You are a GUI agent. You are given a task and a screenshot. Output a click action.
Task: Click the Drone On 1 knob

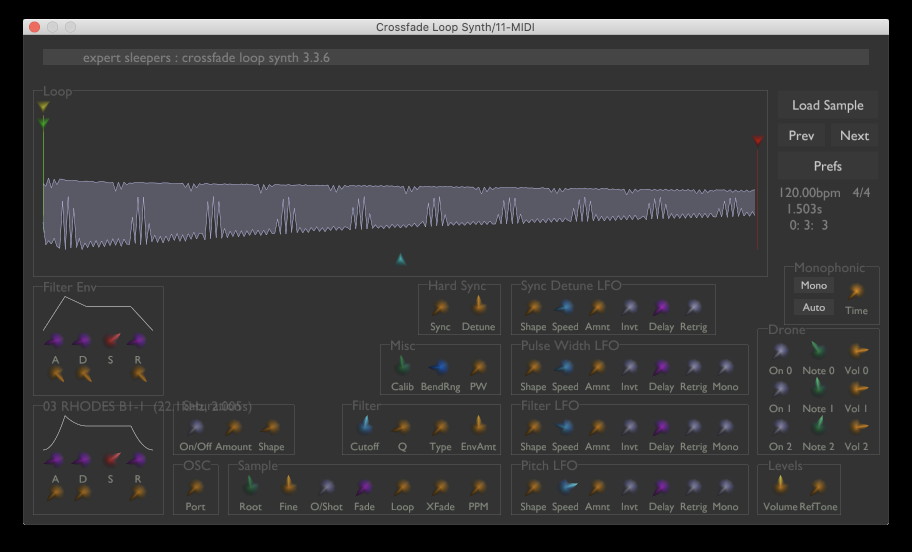(x=780, y=389)
